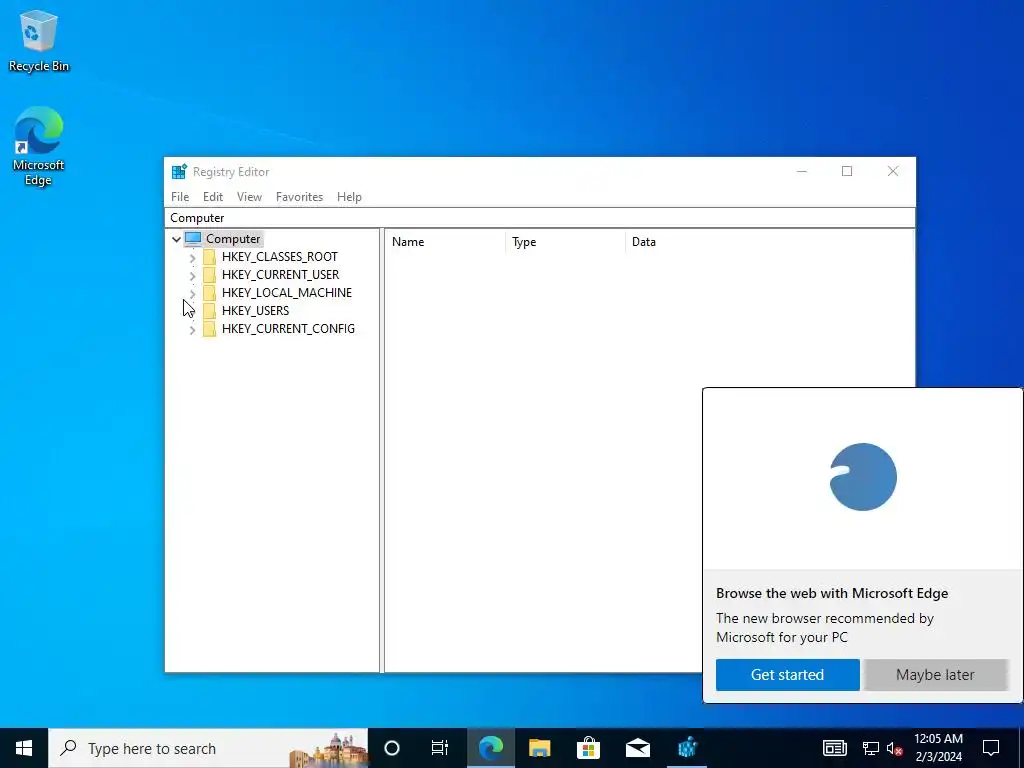This screenshot has height=768, width=1024.
Task: Click the registry address bar
Action: 539,217
